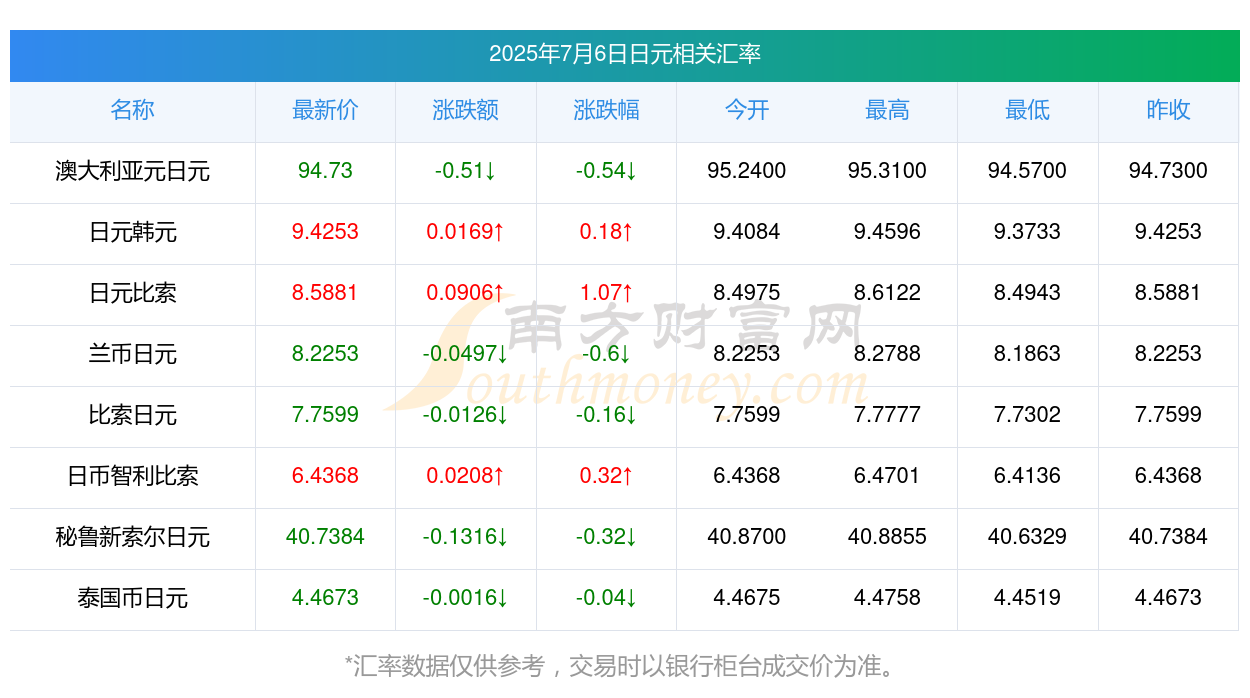Click the 涨跌幅 column header

coord(606,110)
